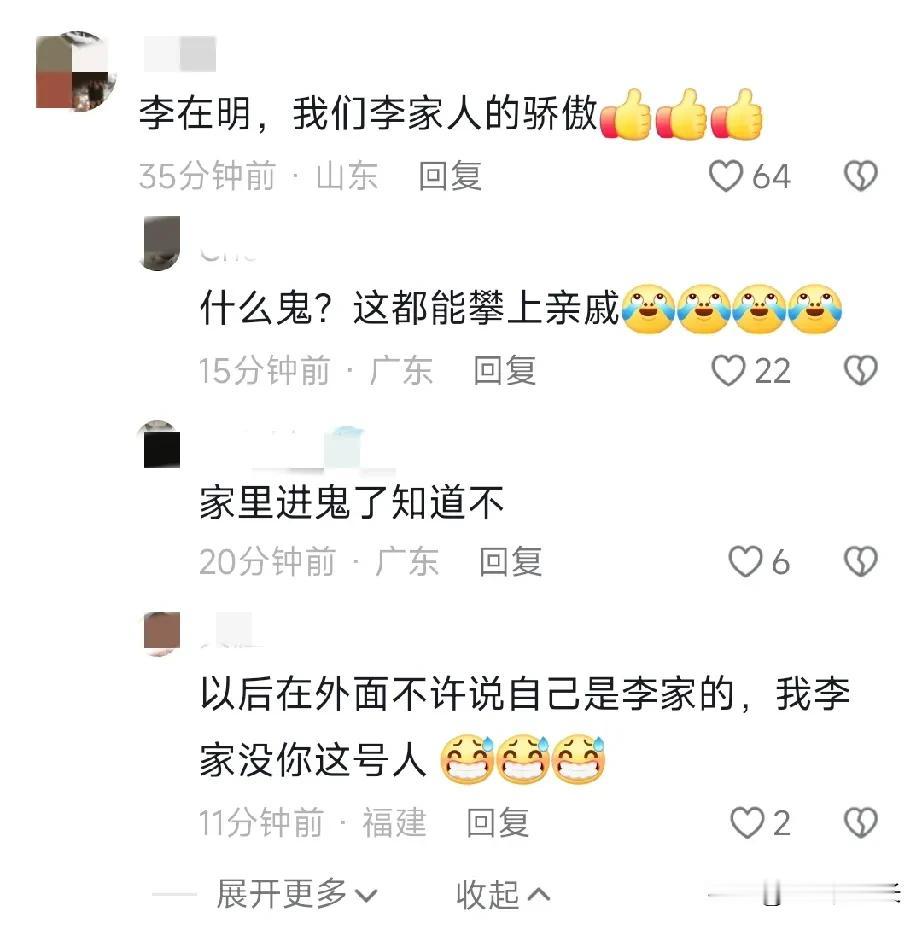
Task: Reply to the Shandong top comment
Action: tap(450, 176)
